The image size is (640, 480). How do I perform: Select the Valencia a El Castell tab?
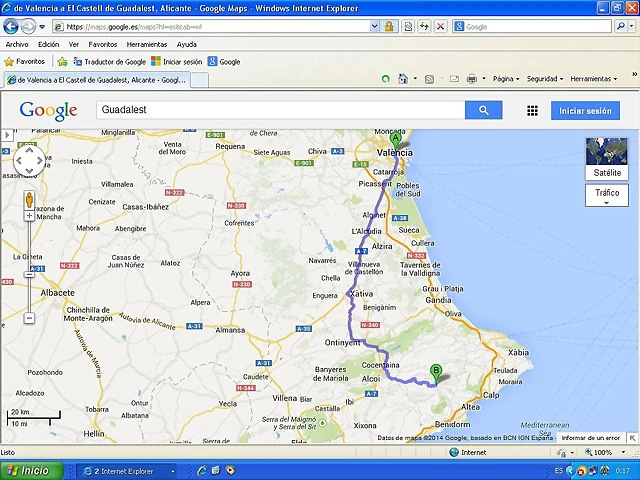click(97, 80)
